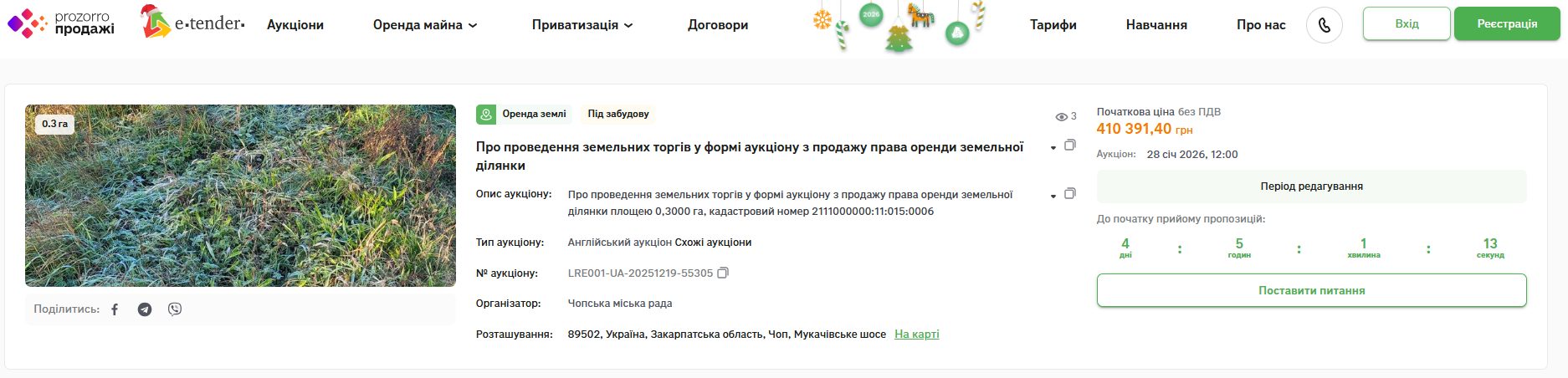Click the Prozorro Продажі logo
This screenshot has height=378, width=1568.
pos(61,23)
